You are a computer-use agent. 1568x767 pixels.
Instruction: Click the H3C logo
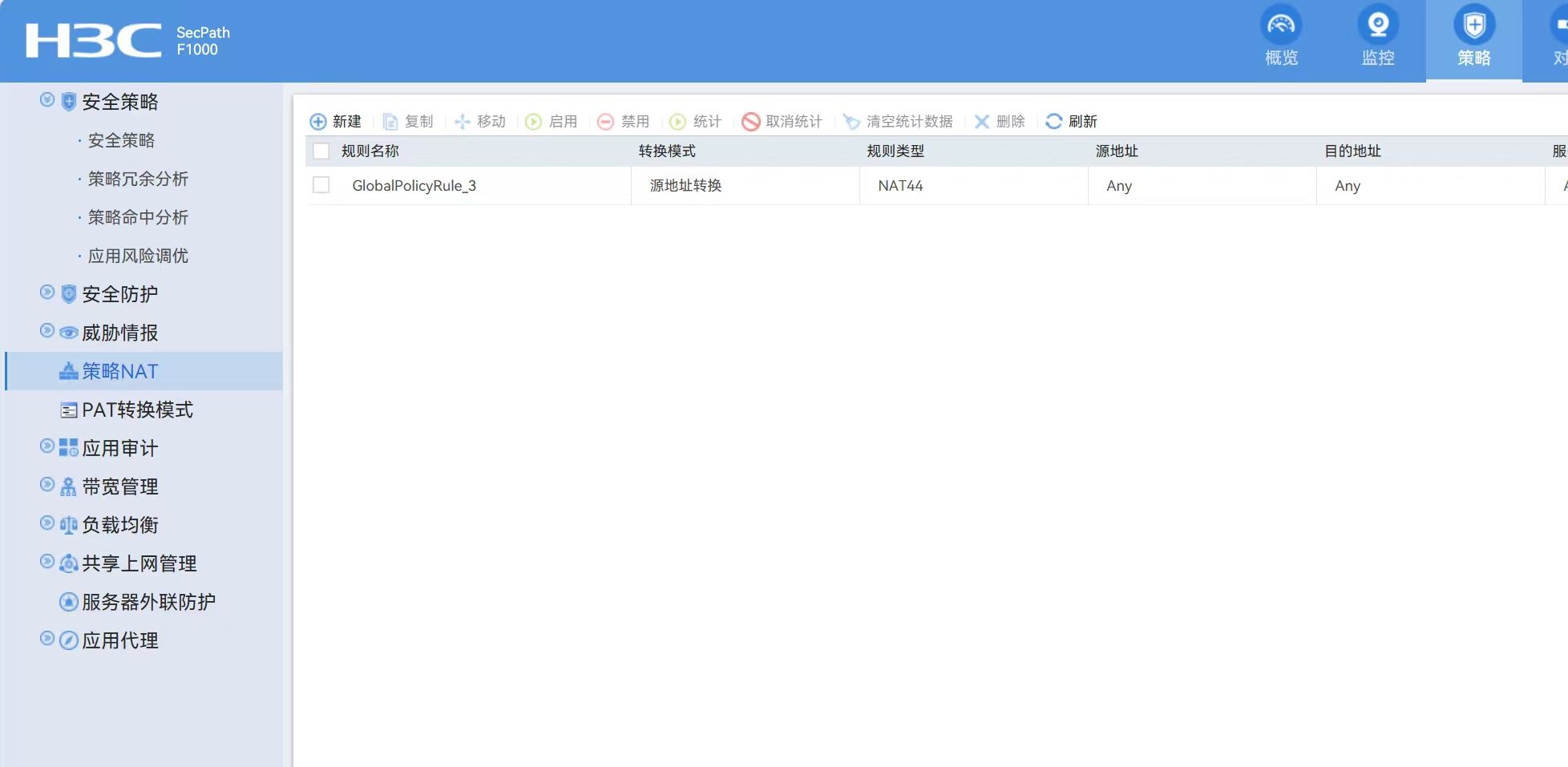pyautogui.click(x=94, y=41)
